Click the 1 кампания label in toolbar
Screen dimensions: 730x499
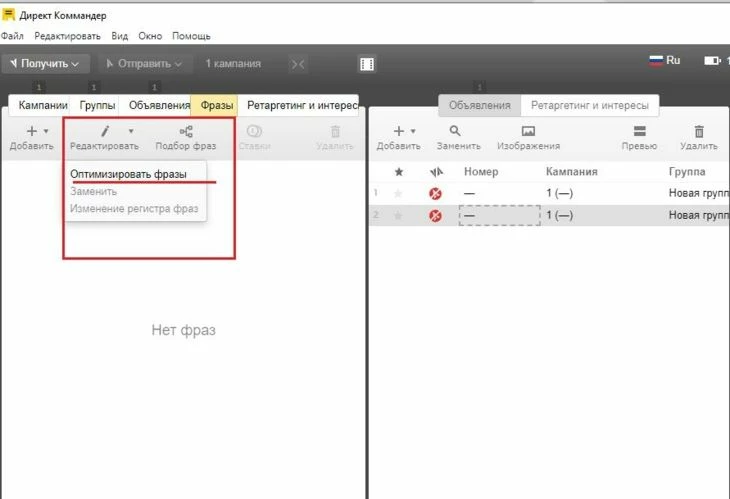click(x=233, y=64)
